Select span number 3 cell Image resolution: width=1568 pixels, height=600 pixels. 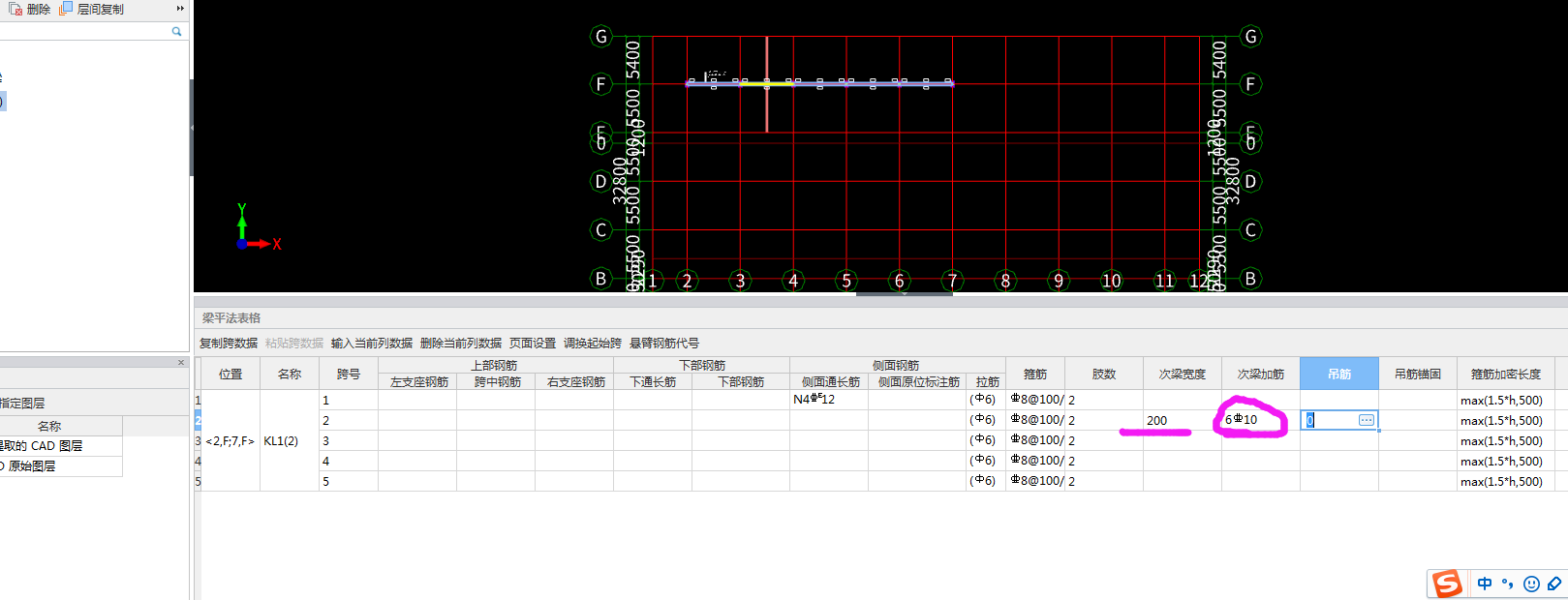click(349, 440)
